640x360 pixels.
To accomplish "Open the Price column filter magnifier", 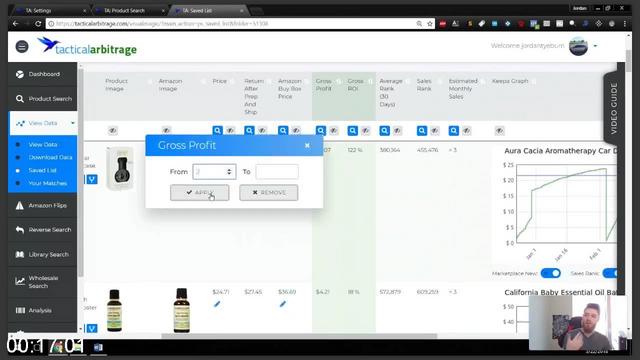I will point(218,131).
